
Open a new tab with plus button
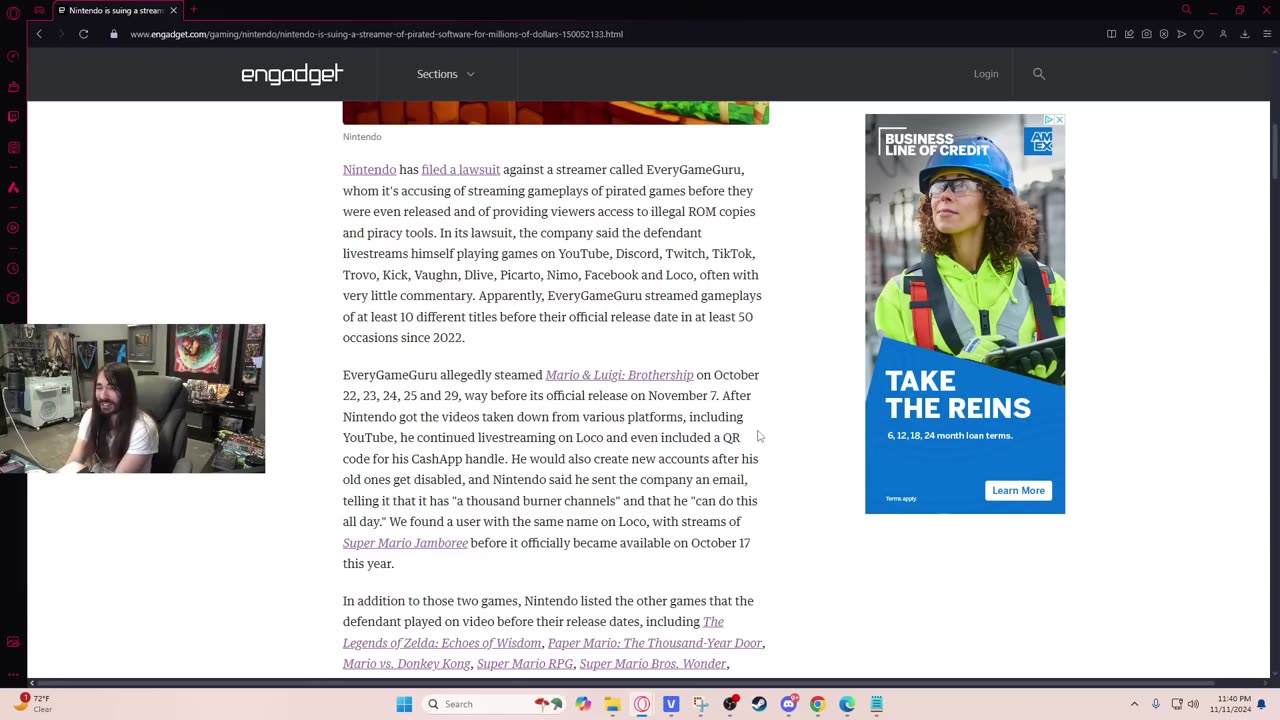pyautogui.click(x=194, y=10)
